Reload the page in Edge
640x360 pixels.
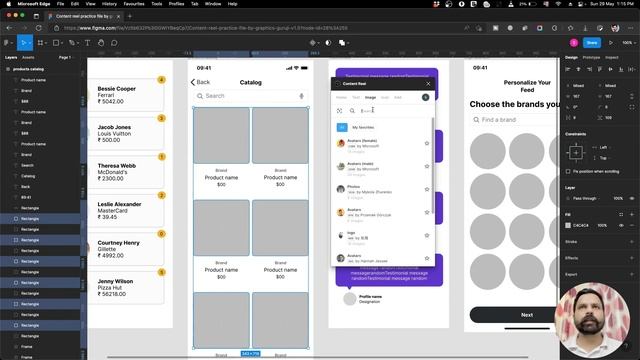pos(39,28)
